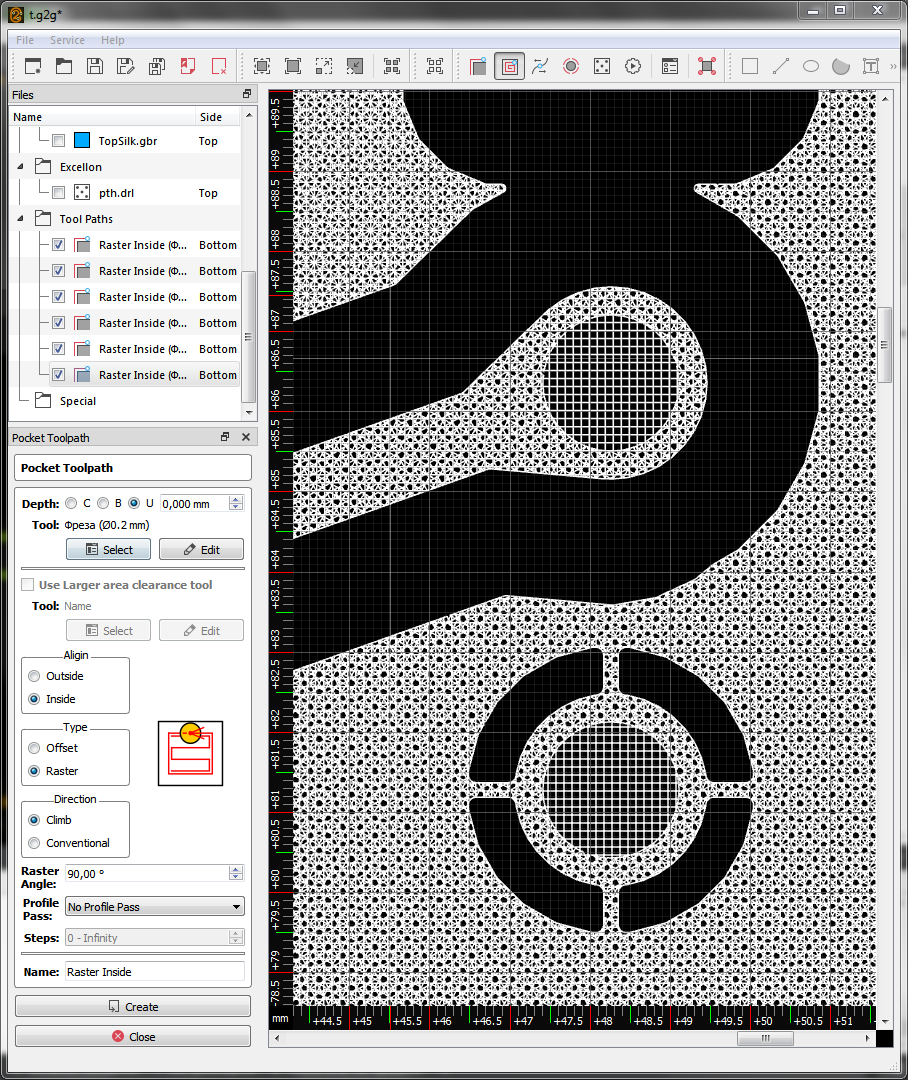Select the Text drawing tool
The height and width of the screenshot is (1080, 908).
(871, 66)
